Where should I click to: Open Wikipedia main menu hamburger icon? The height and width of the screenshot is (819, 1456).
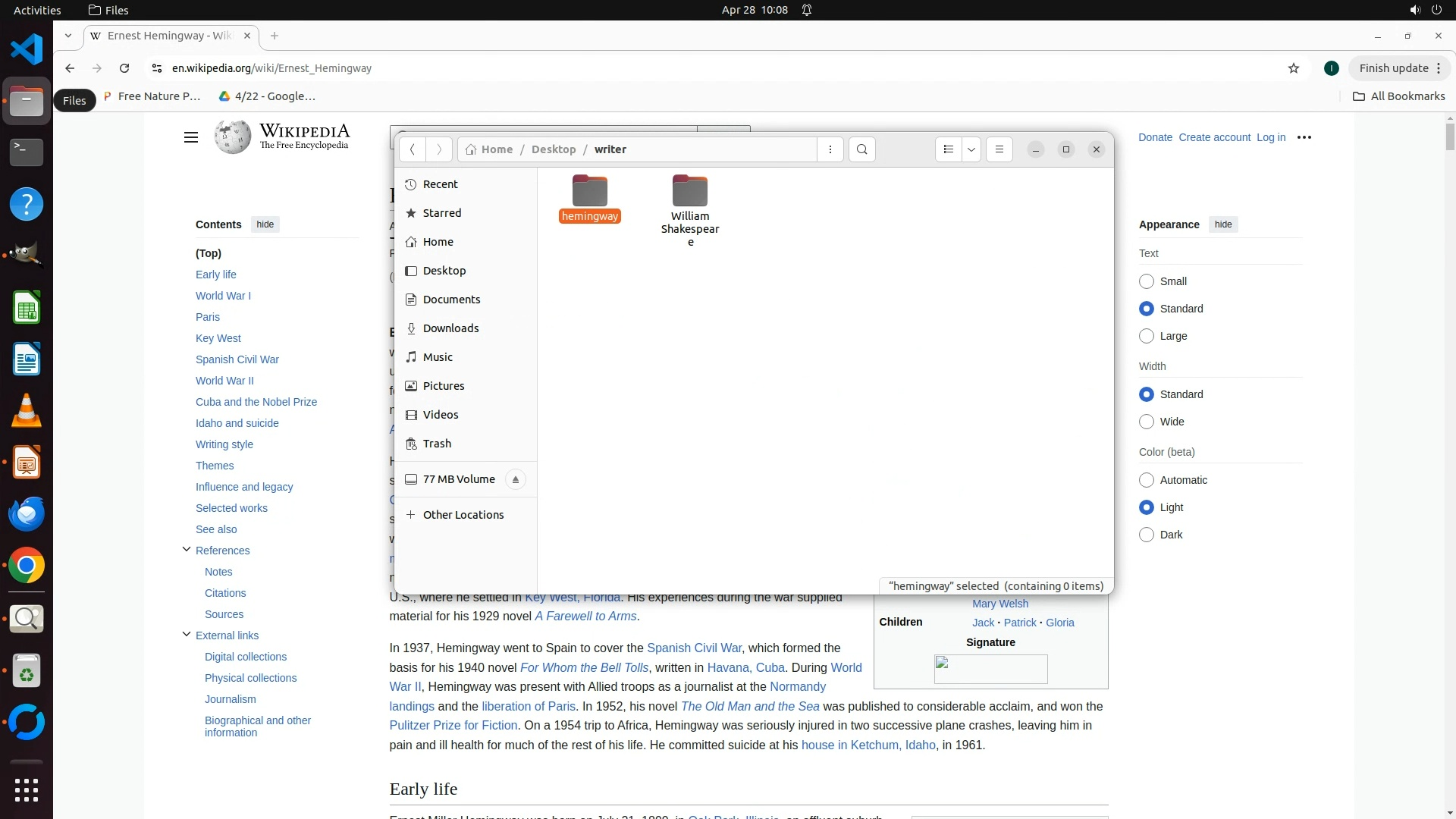190,137
